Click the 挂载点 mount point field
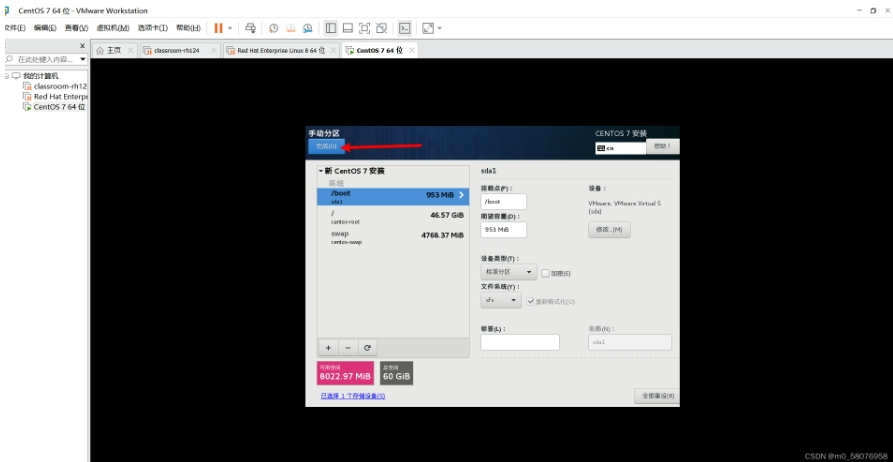Screen dimensions: 893x462 pyautogui.click(x=503, y=202)
